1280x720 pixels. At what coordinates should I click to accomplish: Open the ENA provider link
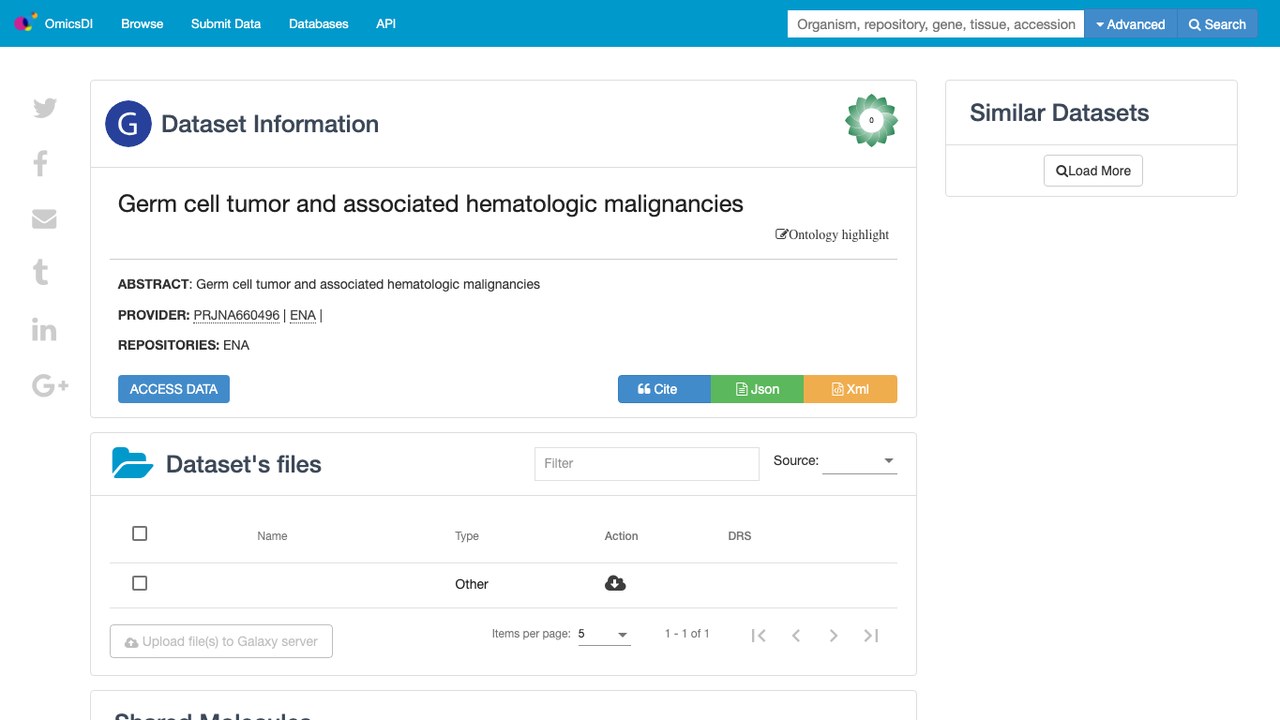point(303,315)
